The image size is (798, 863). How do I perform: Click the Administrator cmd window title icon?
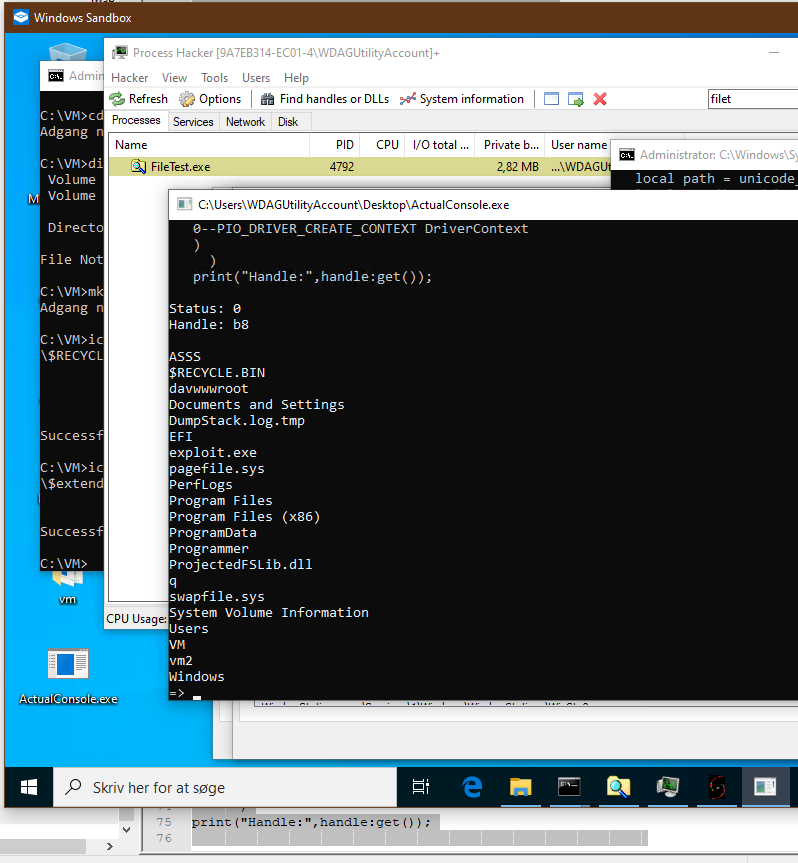[x=626, y=155]
